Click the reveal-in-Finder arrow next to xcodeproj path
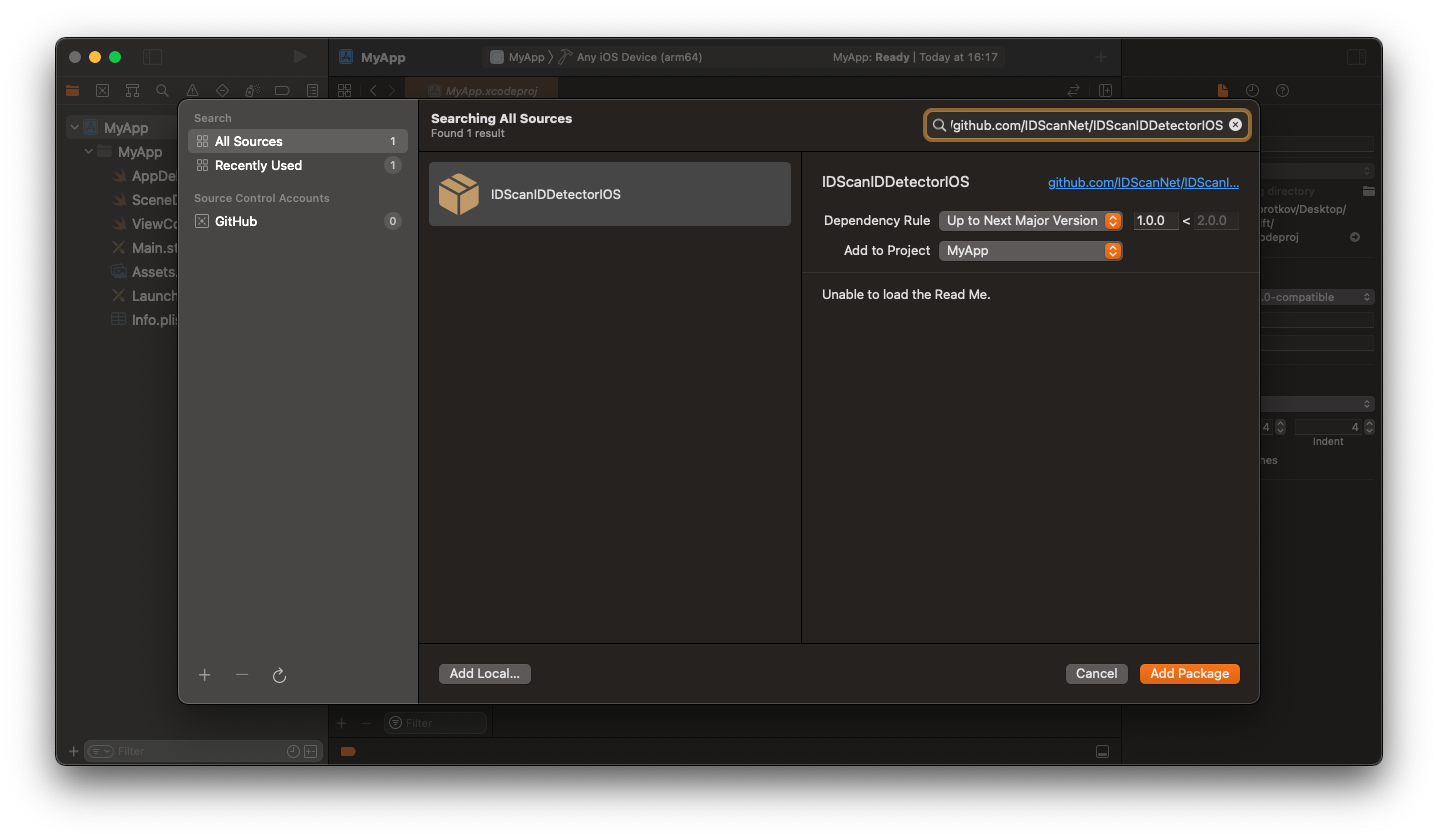Screen dimensions: 1438x839 tap(1355, 237)
